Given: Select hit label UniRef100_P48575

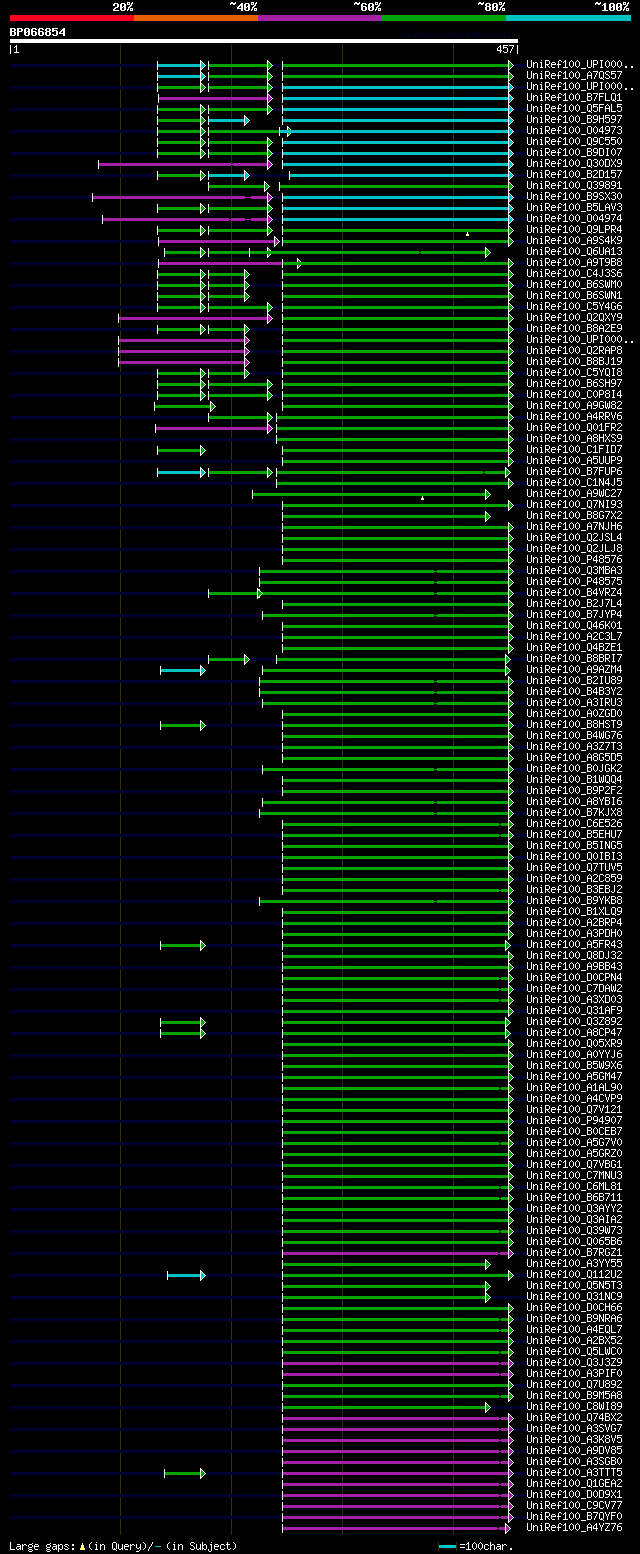Looking at the screenshot, I should [574, 581].
